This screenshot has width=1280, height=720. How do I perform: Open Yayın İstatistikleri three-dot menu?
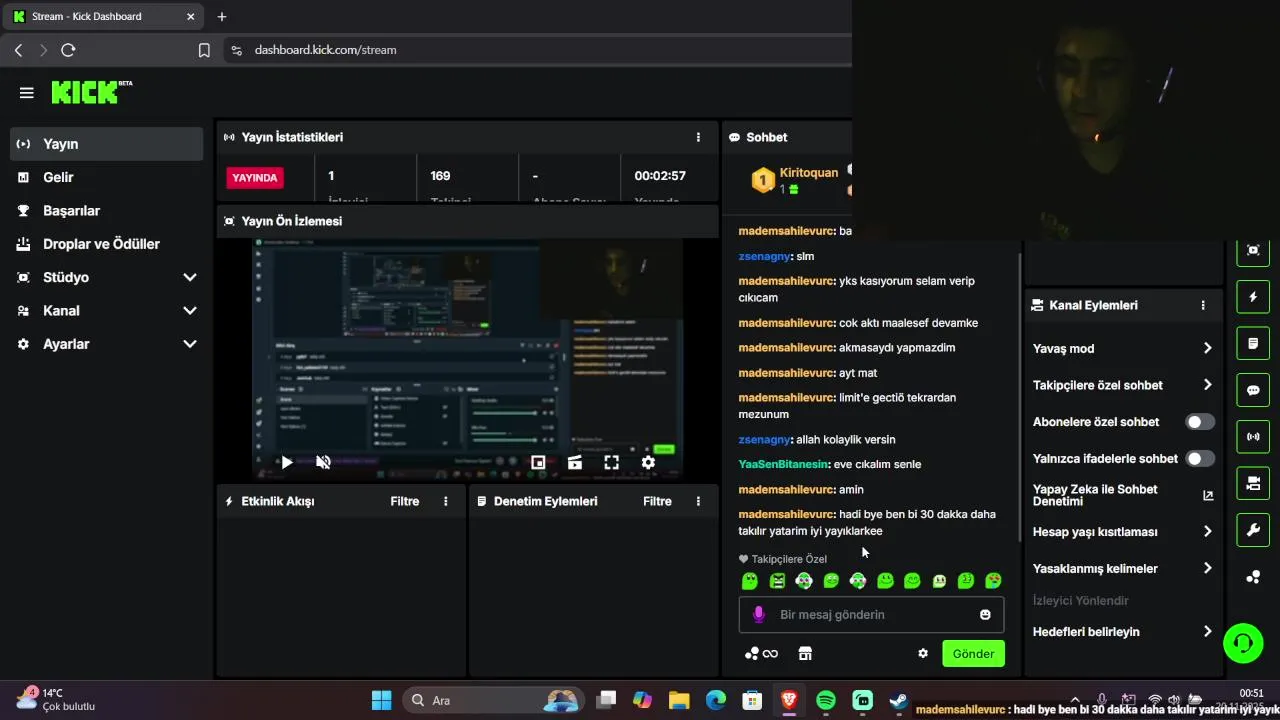tap(698, 137)
